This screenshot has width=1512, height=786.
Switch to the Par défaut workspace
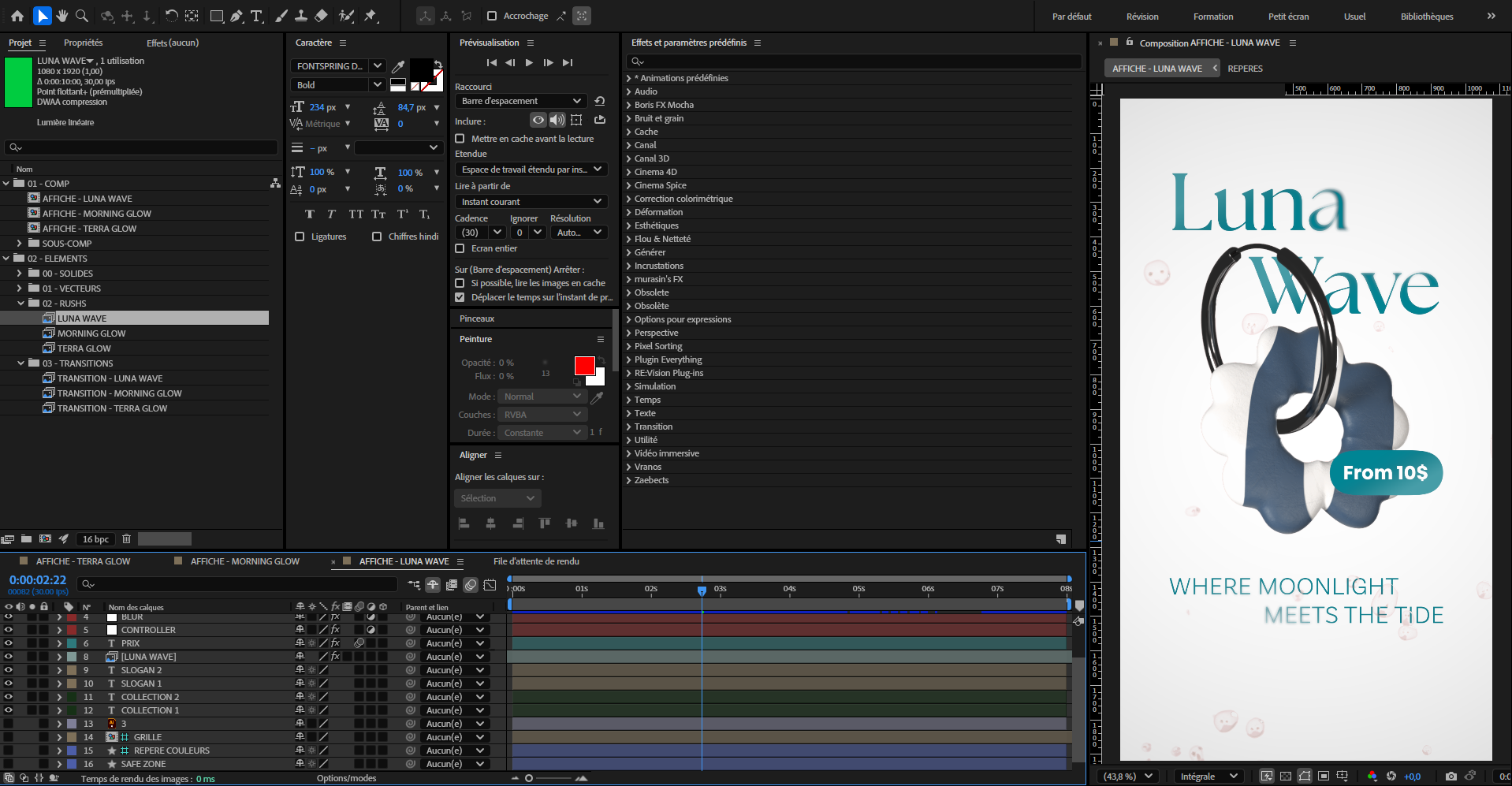tap(1072, 17)
